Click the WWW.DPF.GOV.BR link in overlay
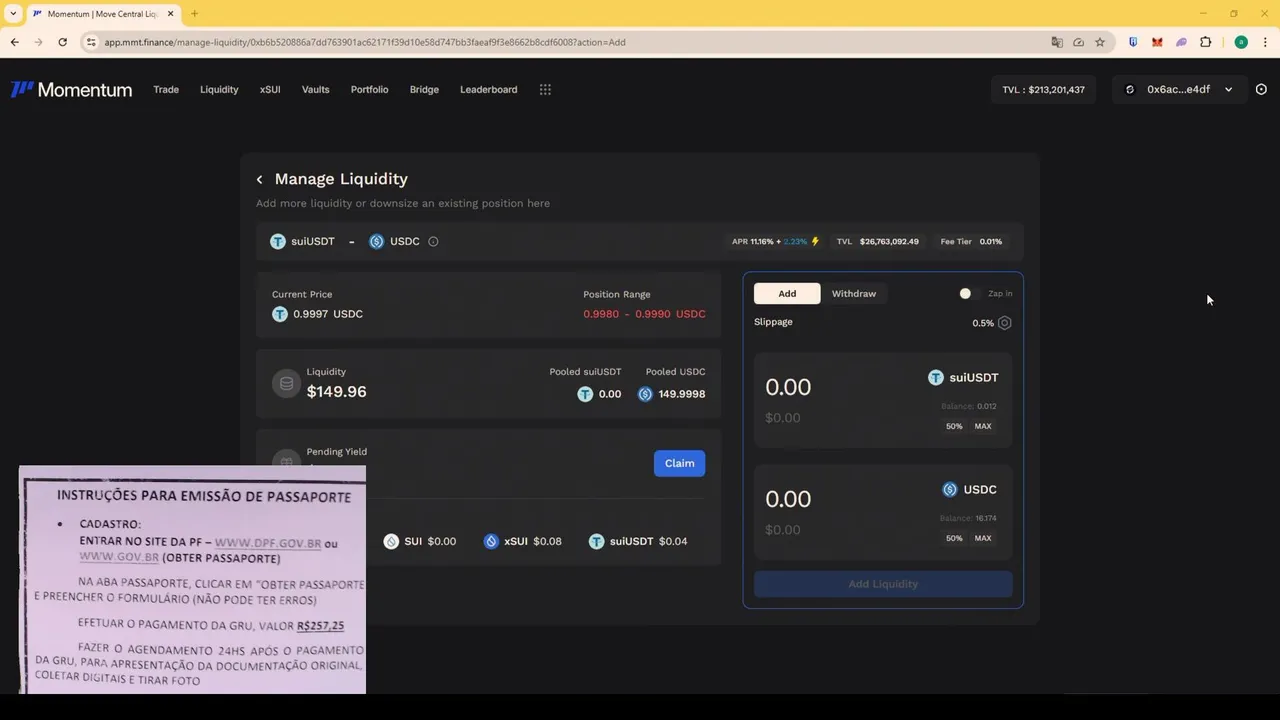The height and width of the screenshot is (720, 1280). click(268, 543)
